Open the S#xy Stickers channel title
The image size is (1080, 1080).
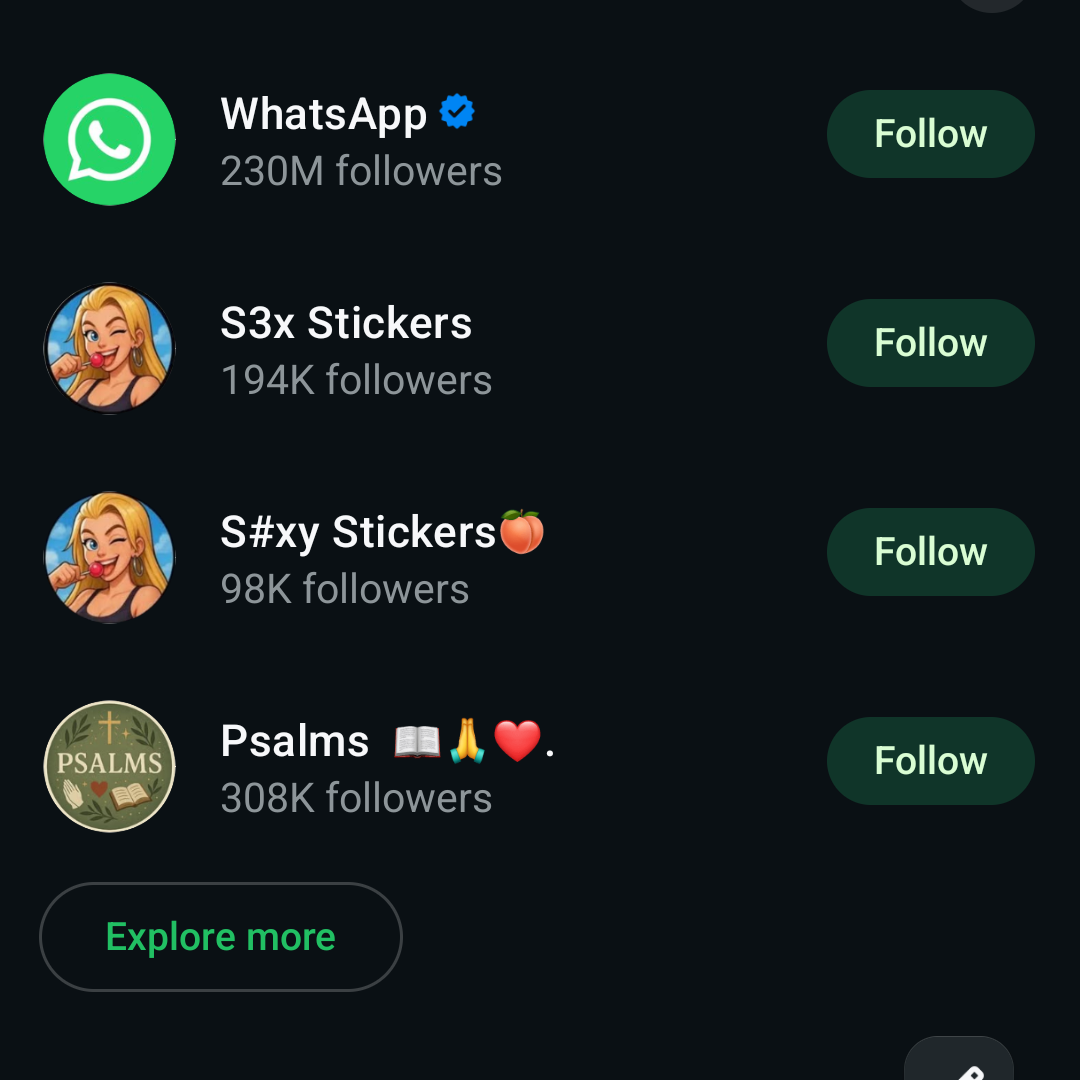pyautogui.click(x=358, y=532)
